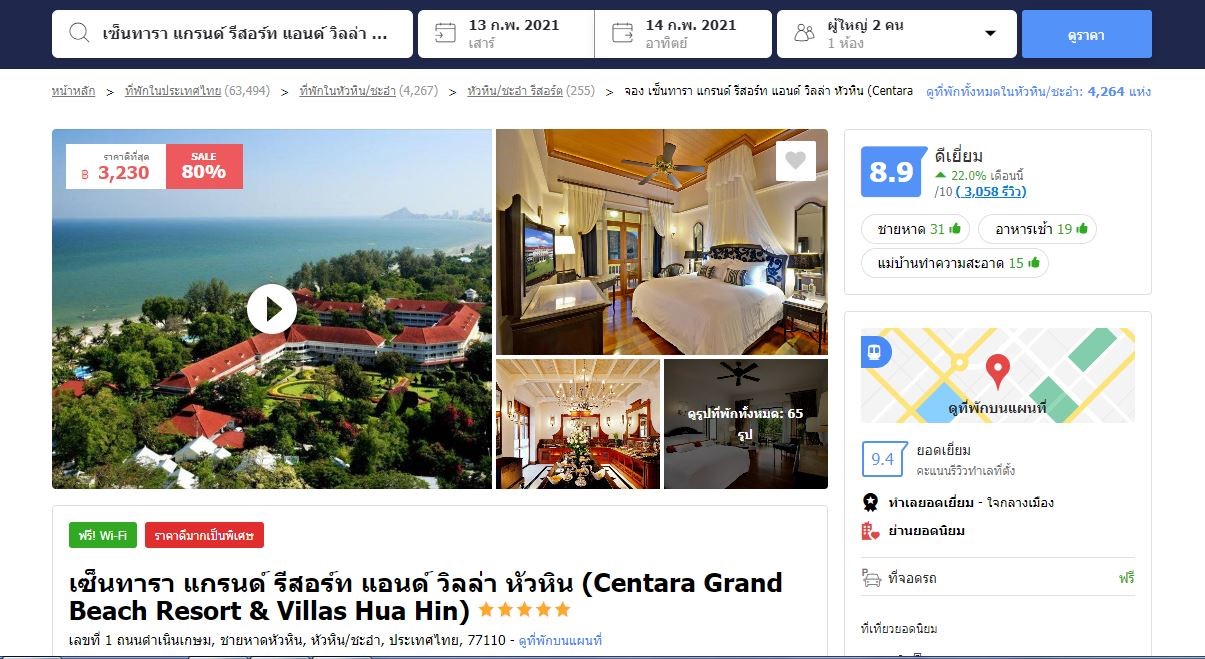Click the search magnifier icon in the hotel field

79,34
